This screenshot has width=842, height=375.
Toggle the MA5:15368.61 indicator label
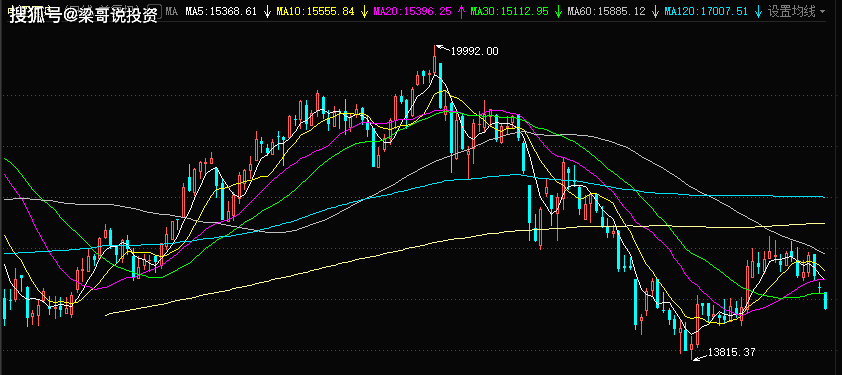(221, 11)
